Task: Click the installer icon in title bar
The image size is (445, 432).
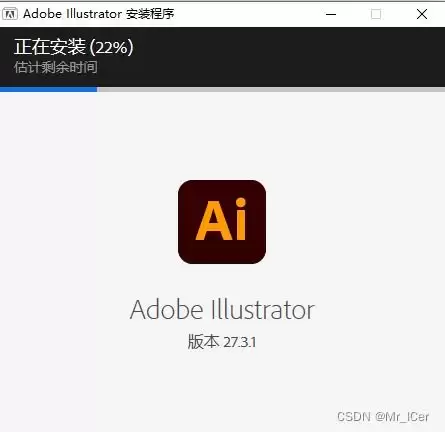Action: click(10, 14)
